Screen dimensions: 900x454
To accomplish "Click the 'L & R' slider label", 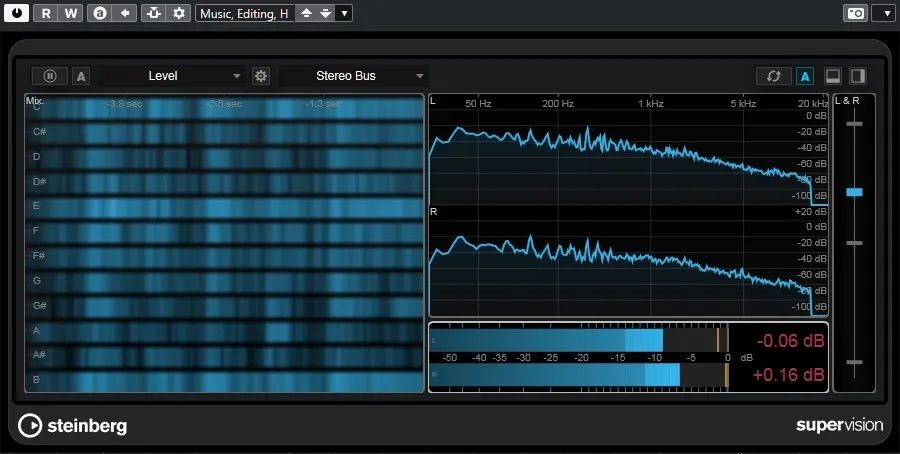I will [847, 101].
